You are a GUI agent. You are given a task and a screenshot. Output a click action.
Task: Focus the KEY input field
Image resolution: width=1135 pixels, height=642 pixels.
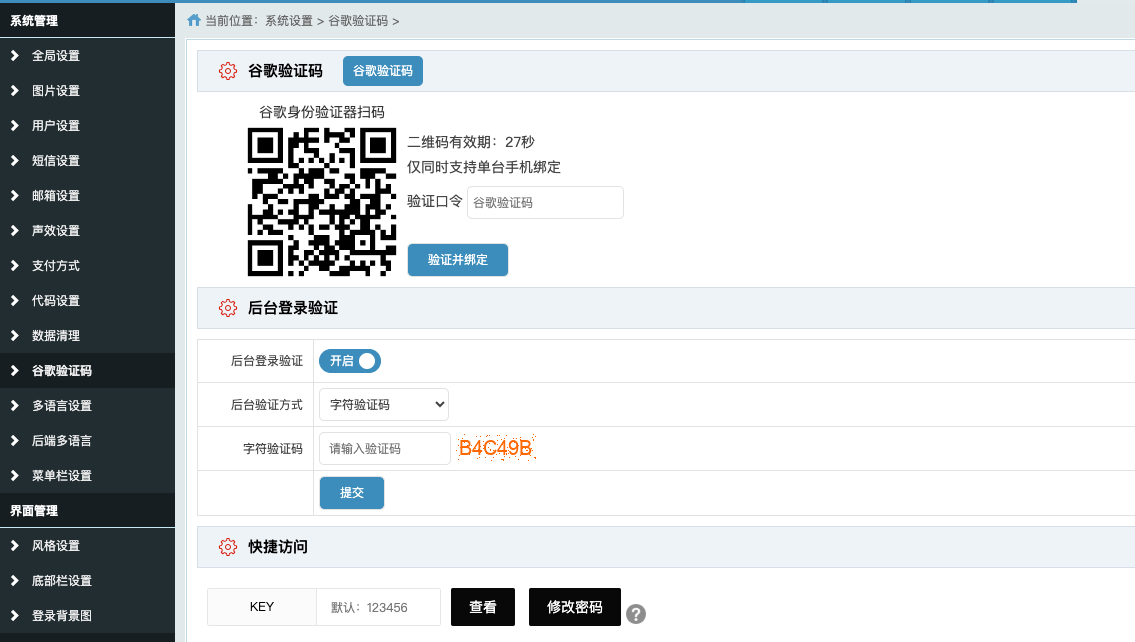pyautogui.click(x=379, y=607)
